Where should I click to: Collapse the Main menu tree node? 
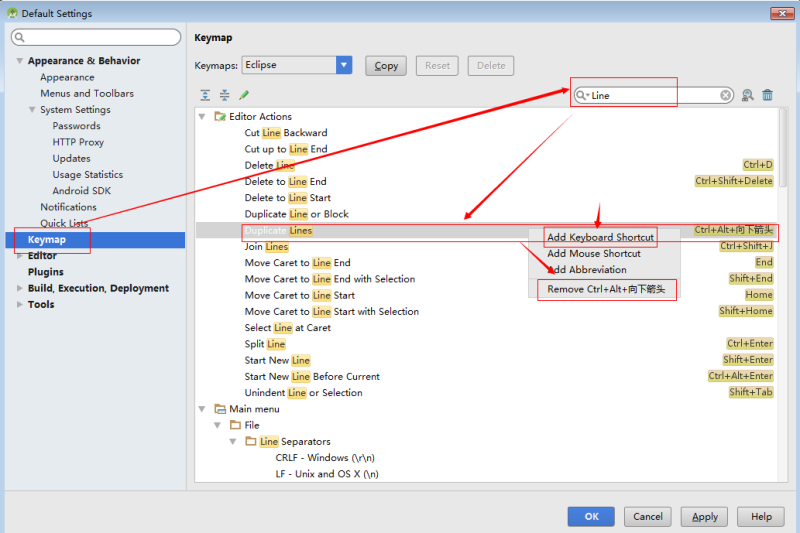click(x=202, y=409)
